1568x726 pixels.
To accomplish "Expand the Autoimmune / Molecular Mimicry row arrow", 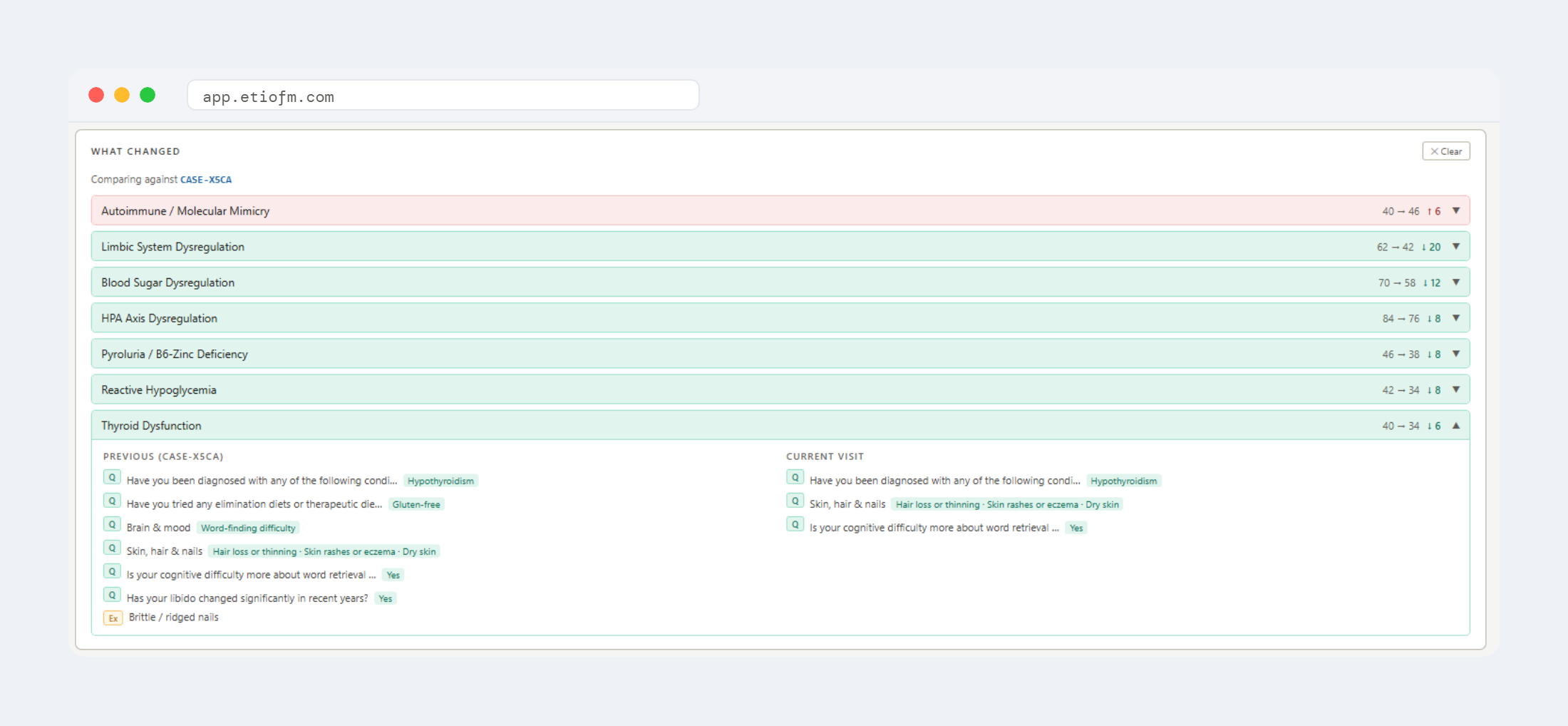I will [1456, 211].
